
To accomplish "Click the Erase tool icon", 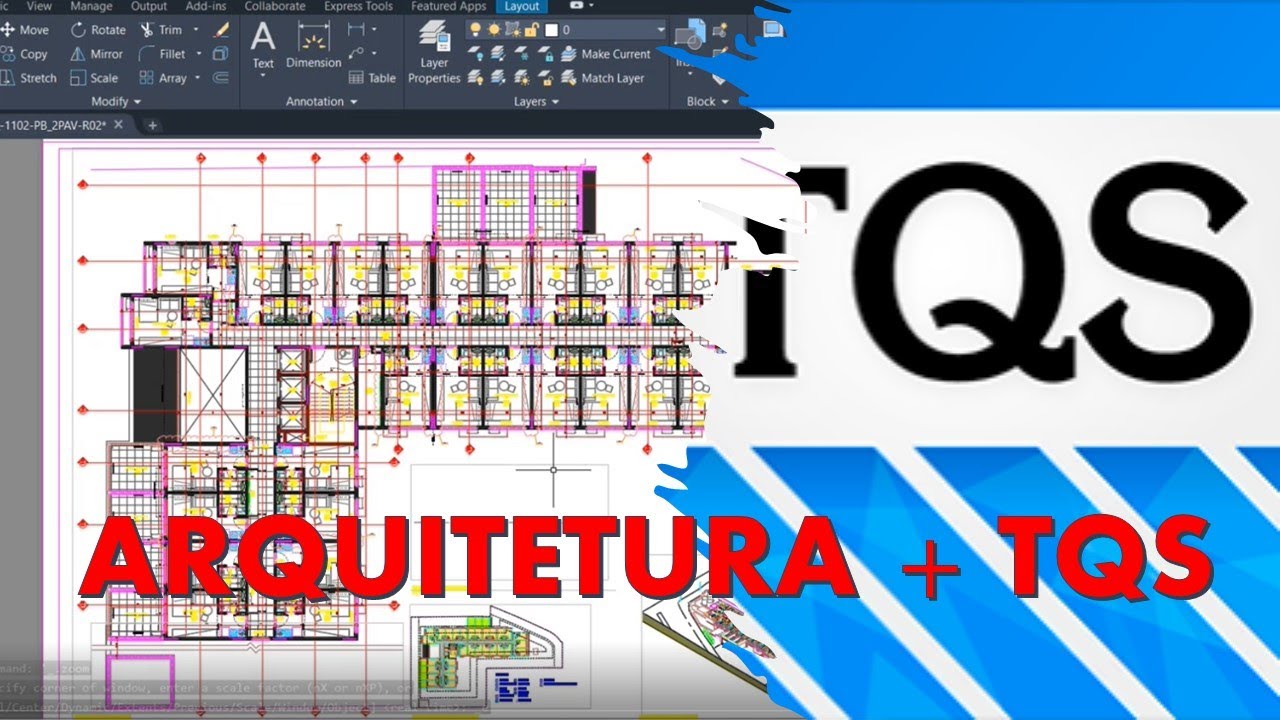I will [222, 30].
